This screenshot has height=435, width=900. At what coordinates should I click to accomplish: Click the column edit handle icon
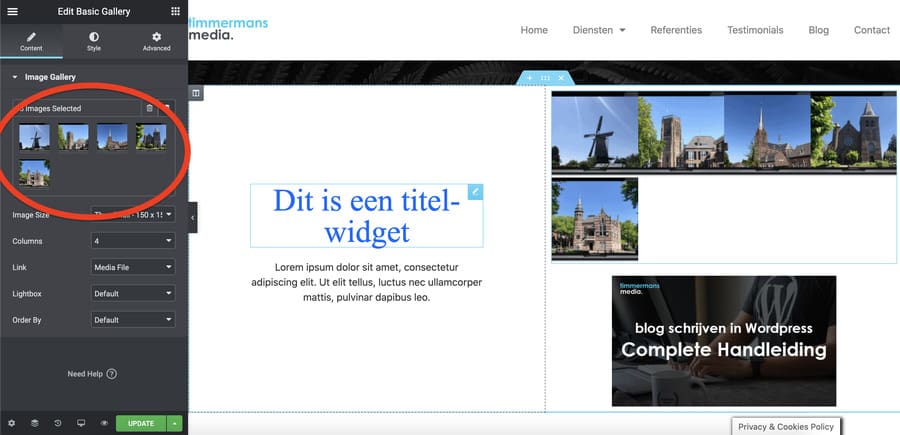[x=196, y=93]
